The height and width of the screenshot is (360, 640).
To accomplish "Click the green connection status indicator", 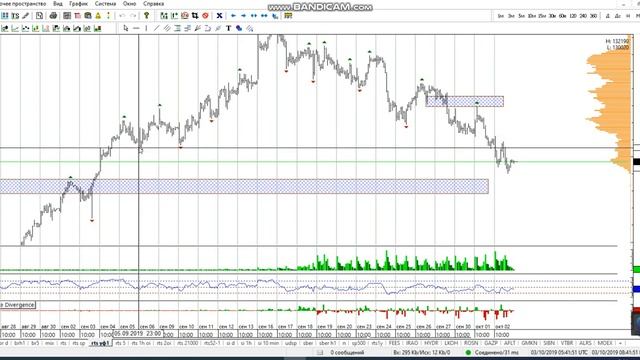I will click(x=468, y=352).
